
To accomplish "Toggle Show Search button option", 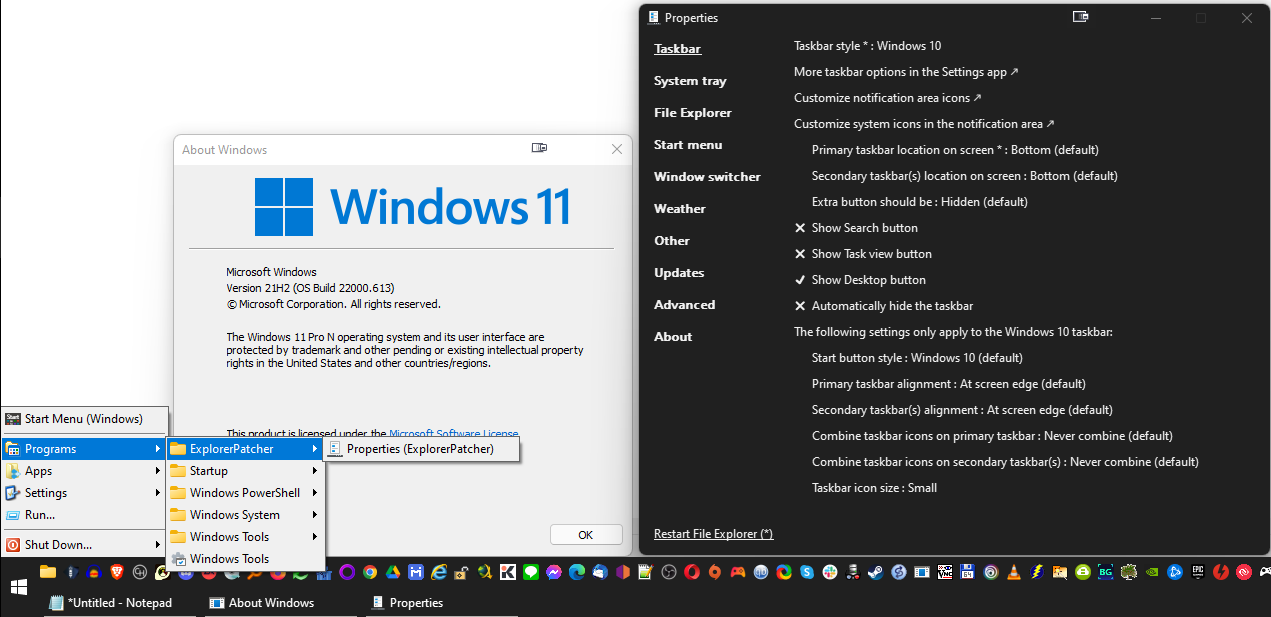I will click(x=856, y=228).
